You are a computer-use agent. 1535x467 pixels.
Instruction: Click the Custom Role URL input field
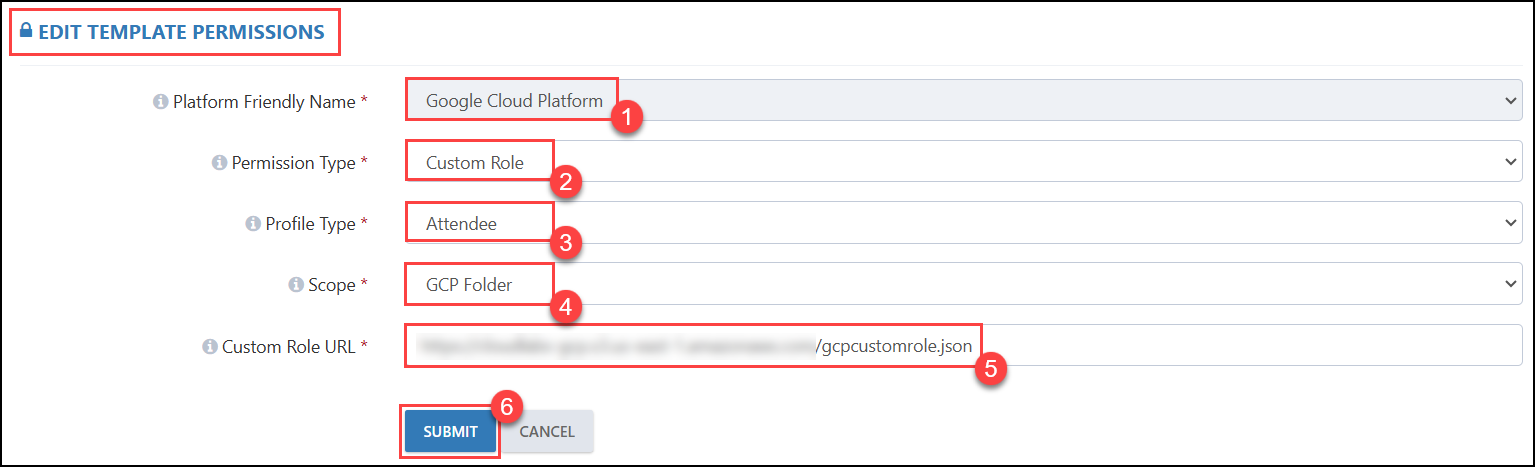click(964, 346)
